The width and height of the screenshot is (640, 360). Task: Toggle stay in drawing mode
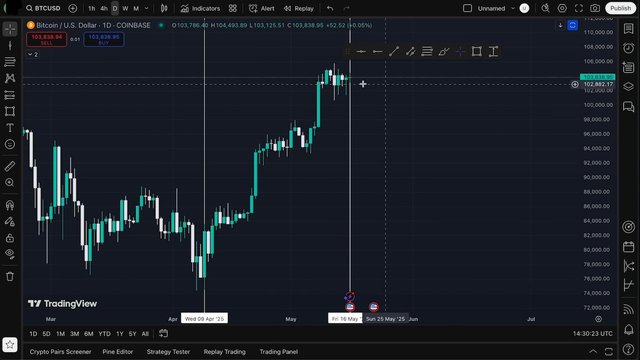(x=10, y=221)
